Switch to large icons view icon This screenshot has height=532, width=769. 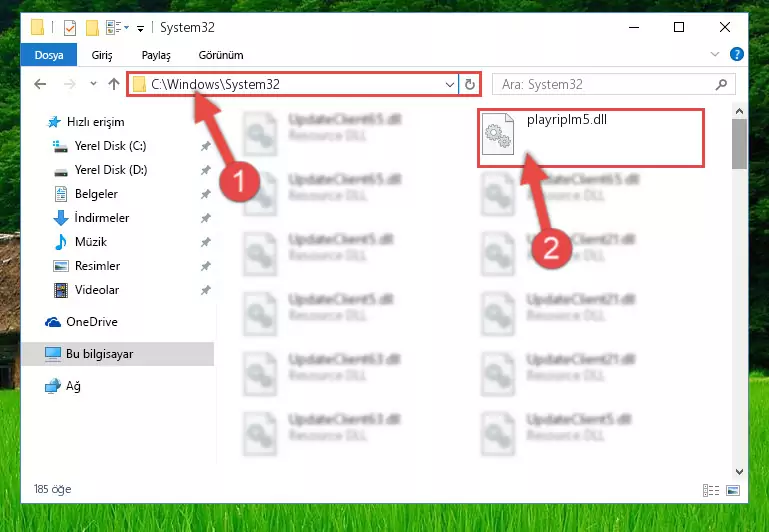point(733,490)
